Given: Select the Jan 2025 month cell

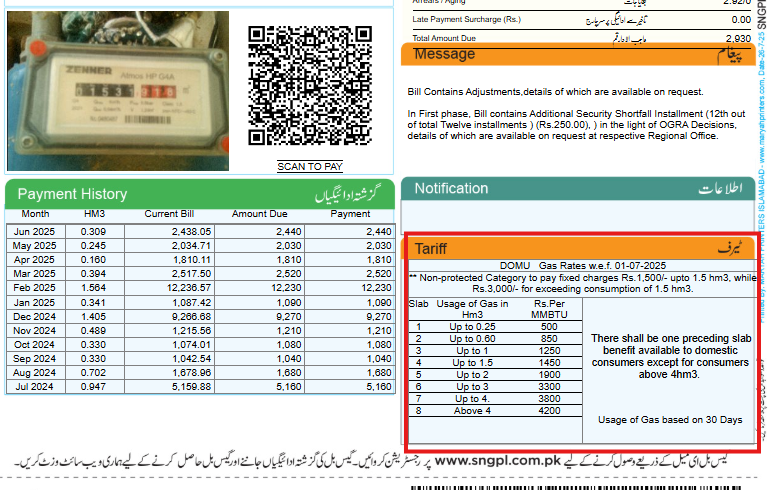Looking at the screenshot, I should (x=35, y=303).
